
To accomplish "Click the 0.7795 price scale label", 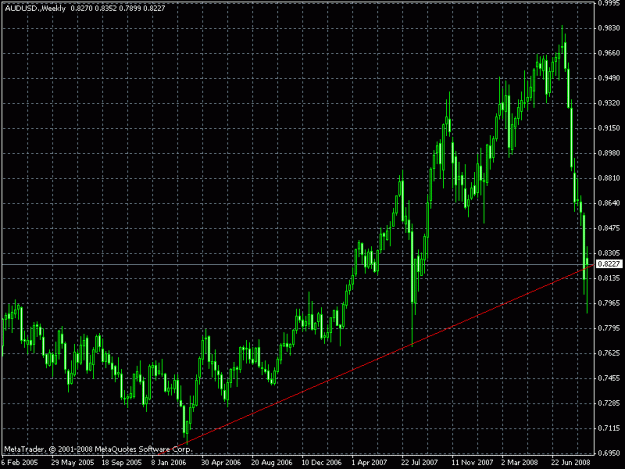I will tap(609, 328).
